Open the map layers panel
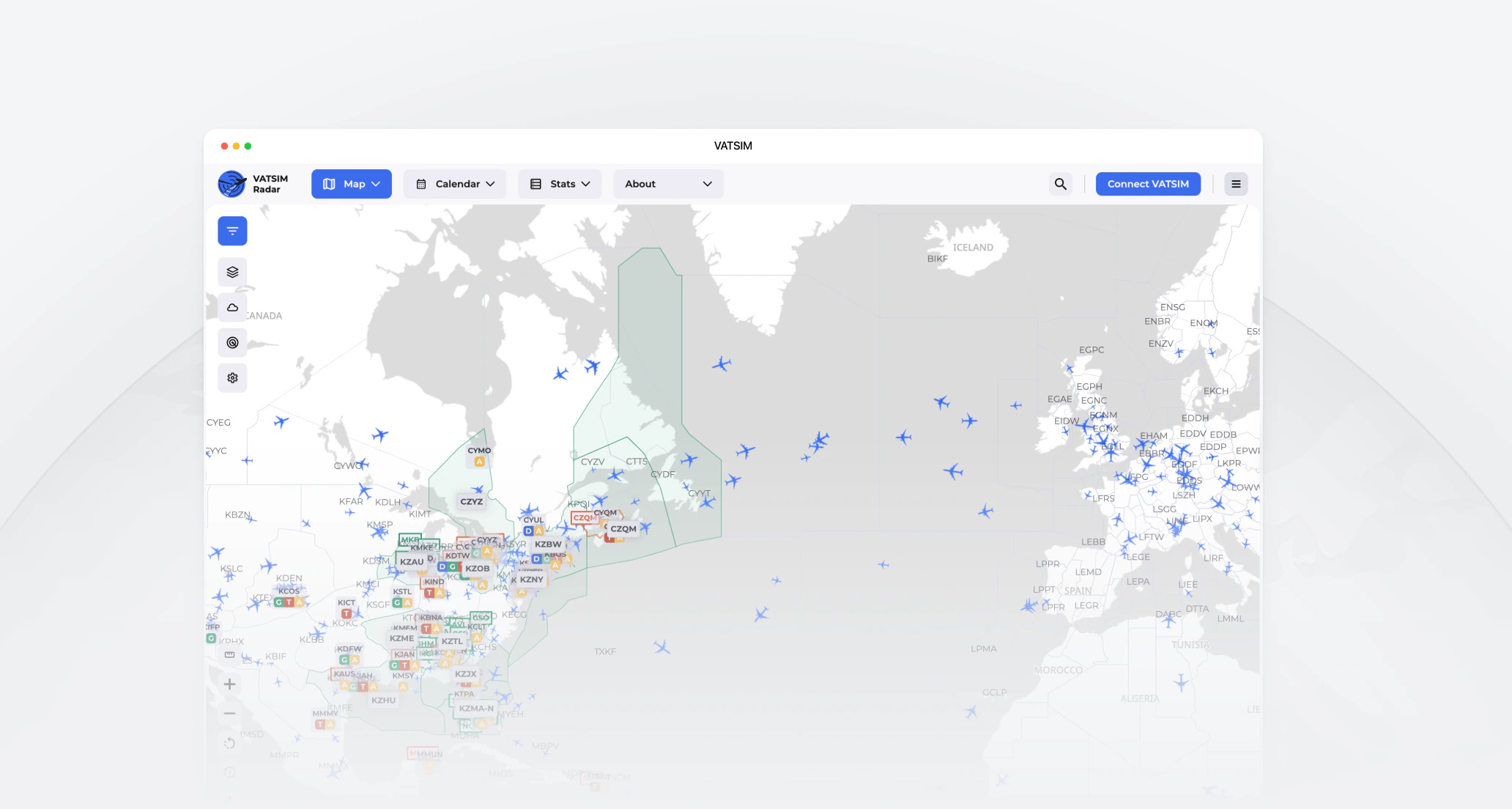Screen dimensions: 1512x809 point(232,272)
